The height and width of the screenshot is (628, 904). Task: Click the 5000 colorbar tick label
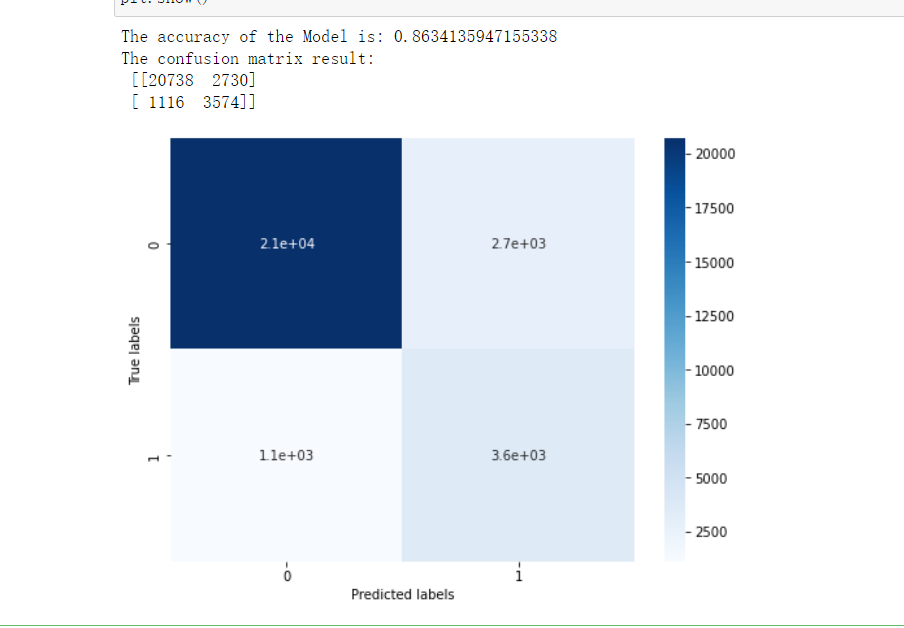tap(712, 478)
